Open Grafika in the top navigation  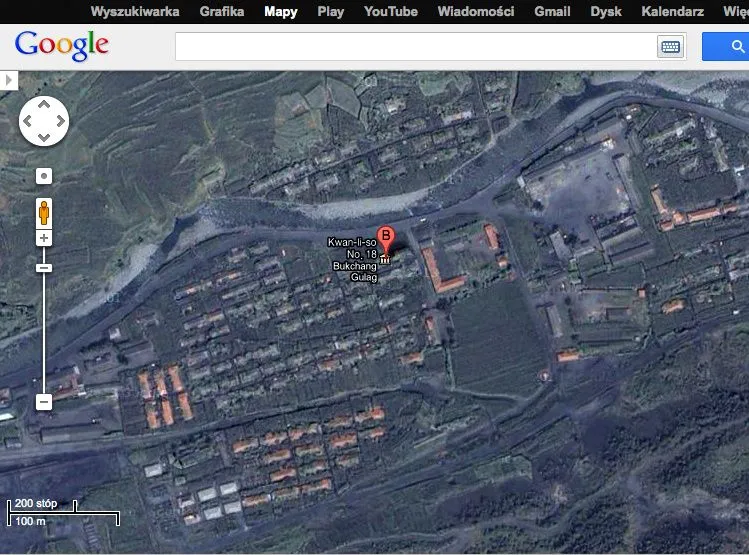pyautogui.click(x=222, y=12)
